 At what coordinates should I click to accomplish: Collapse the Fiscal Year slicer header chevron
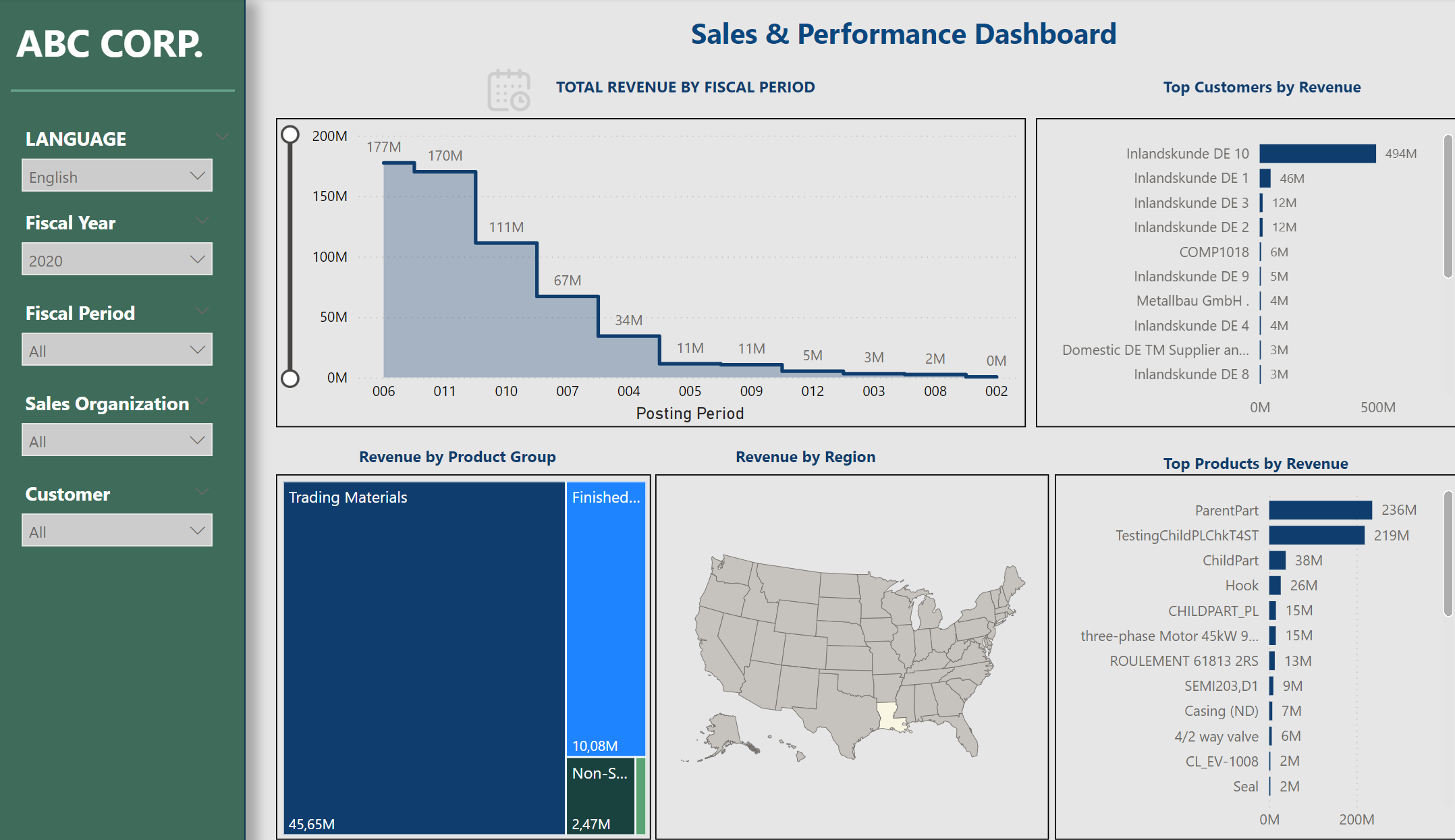point(201,221)
